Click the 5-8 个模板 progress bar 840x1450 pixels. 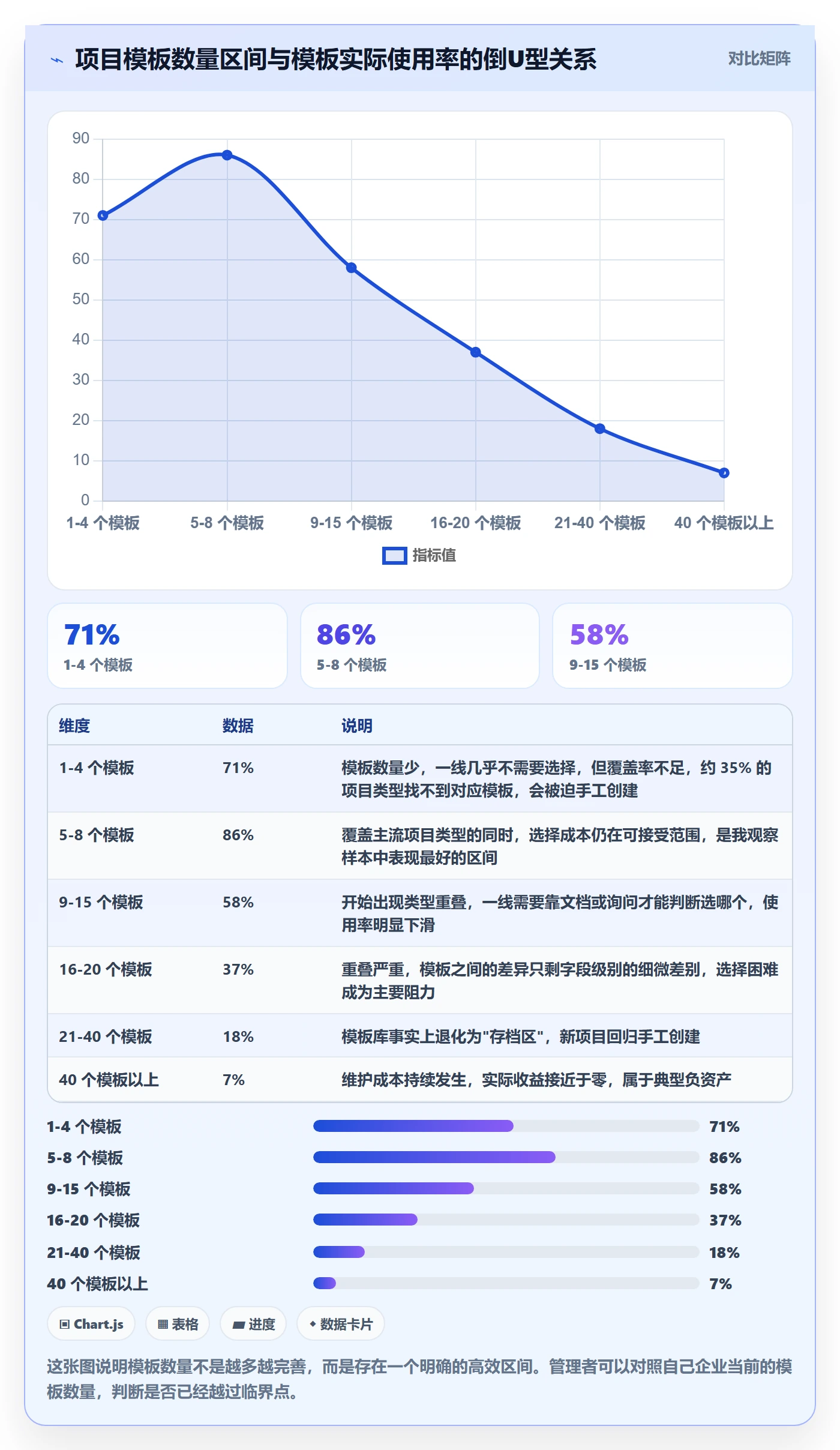click(x=506, y=1157)
